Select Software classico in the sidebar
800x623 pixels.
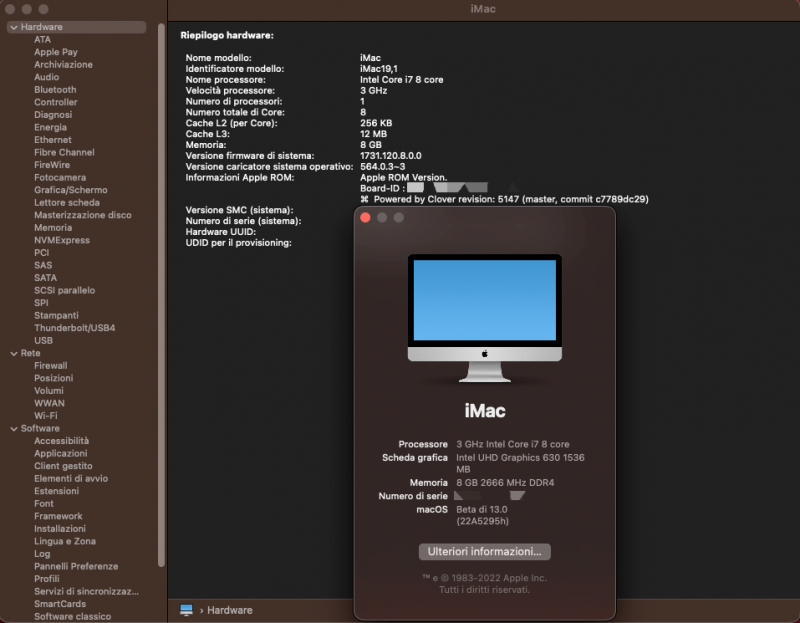click(x=72, y=616)
